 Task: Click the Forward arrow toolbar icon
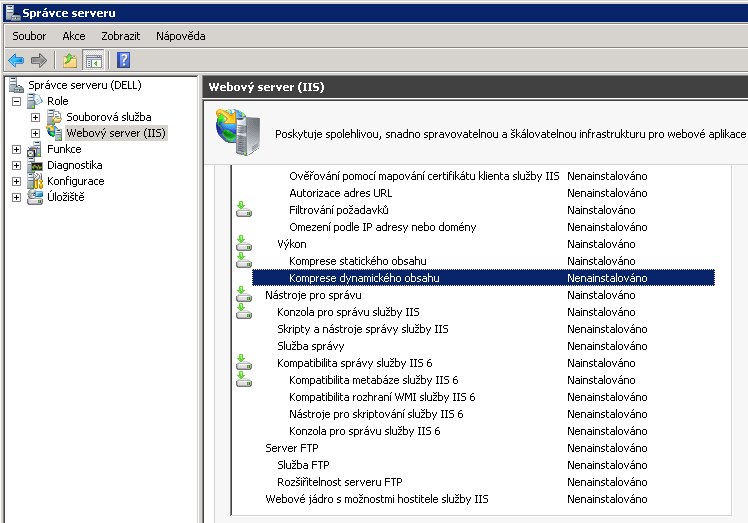[39, 60]
